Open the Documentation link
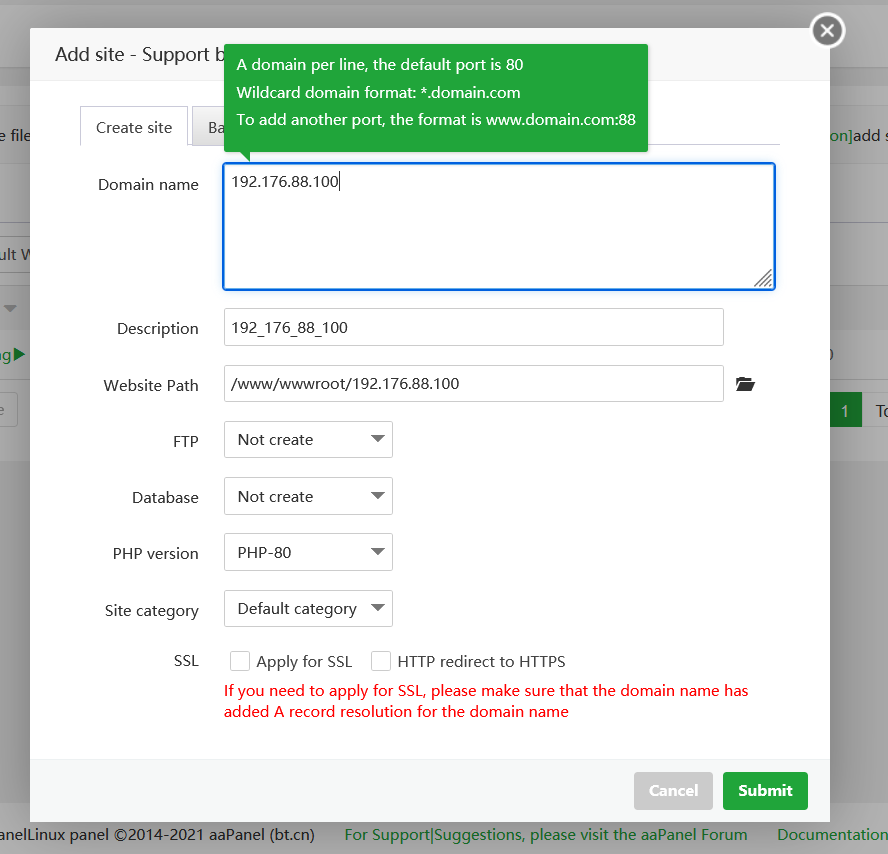 coord(832,834)
